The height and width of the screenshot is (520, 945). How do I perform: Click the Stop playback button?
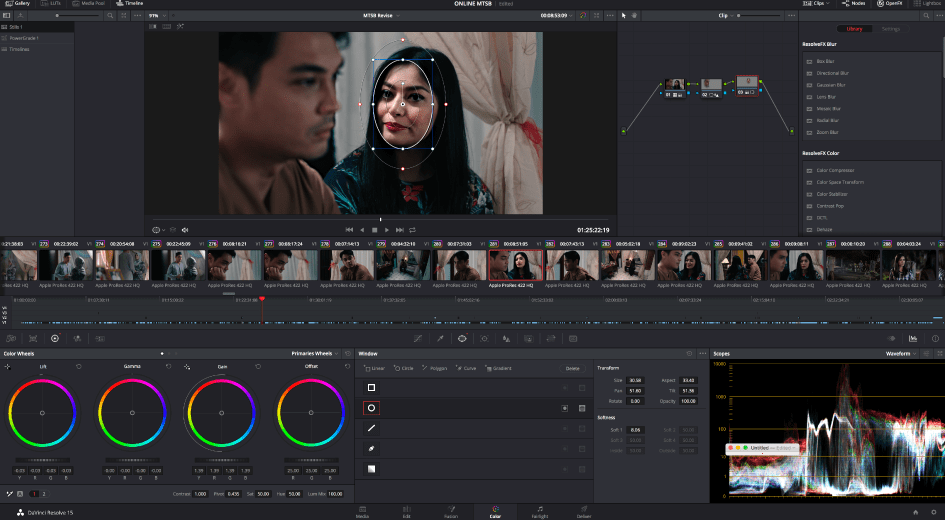[x=374, y=230]
